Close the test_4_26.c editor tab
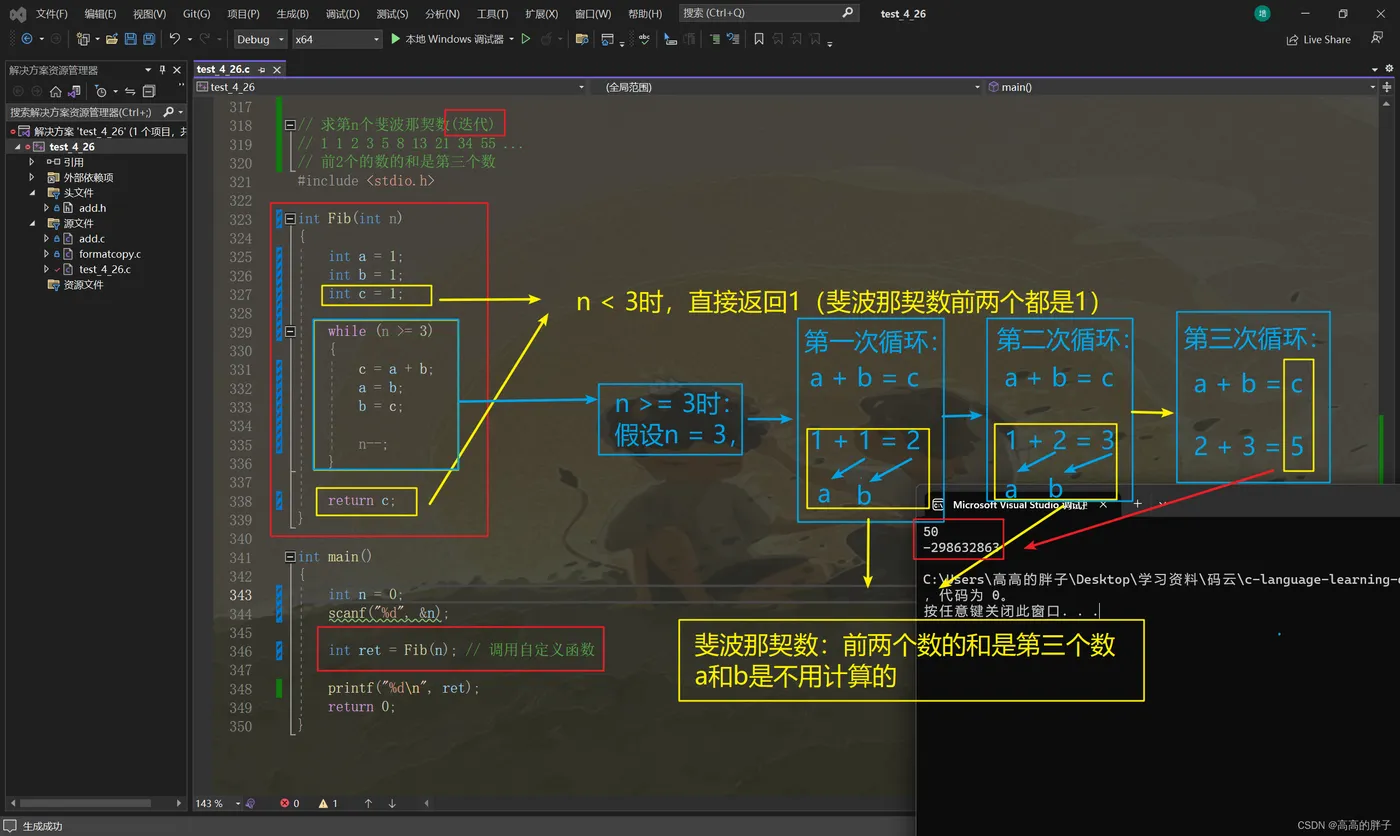1400x836 pixels. [277, 70]
